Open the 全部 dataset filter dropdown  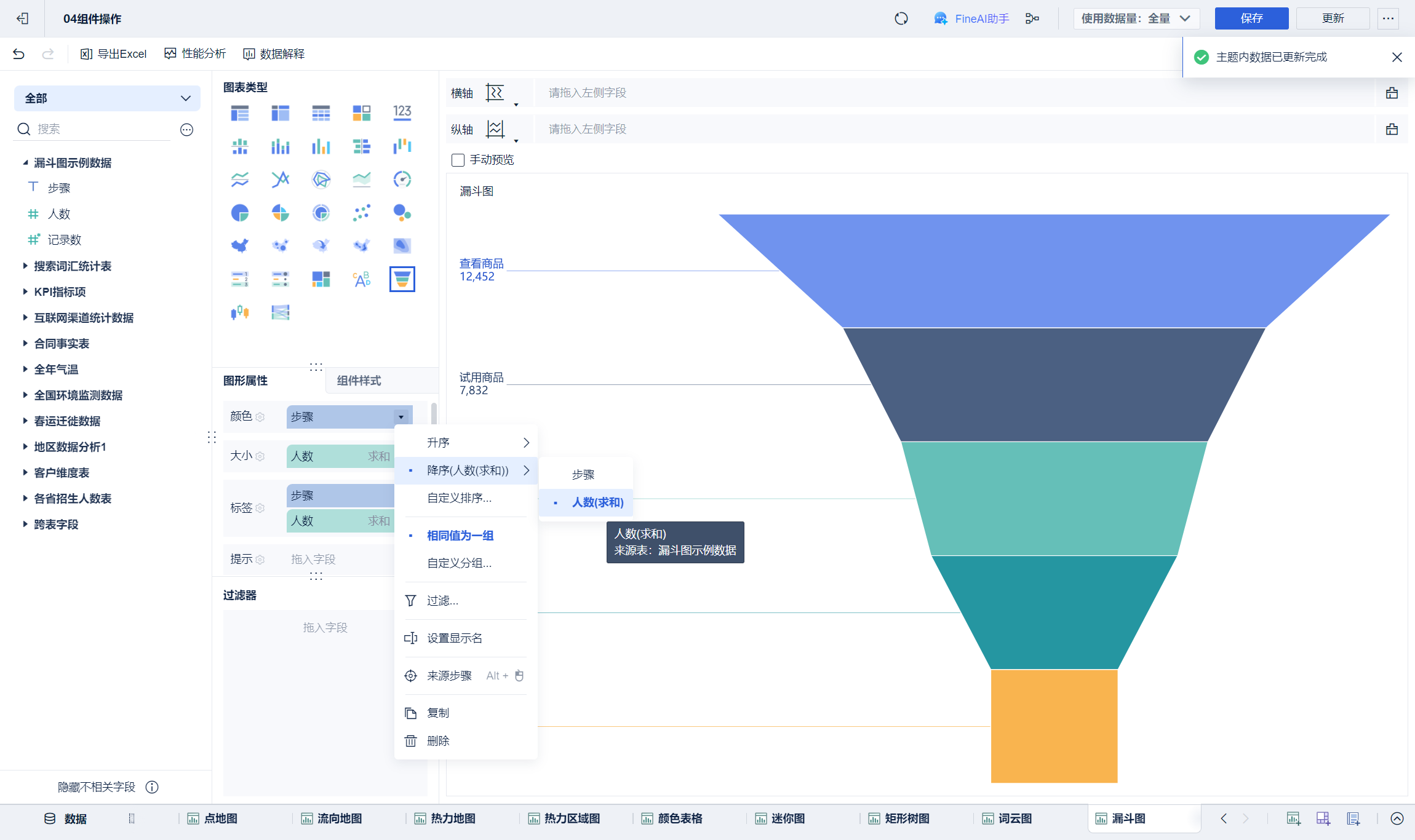point(107,98)
